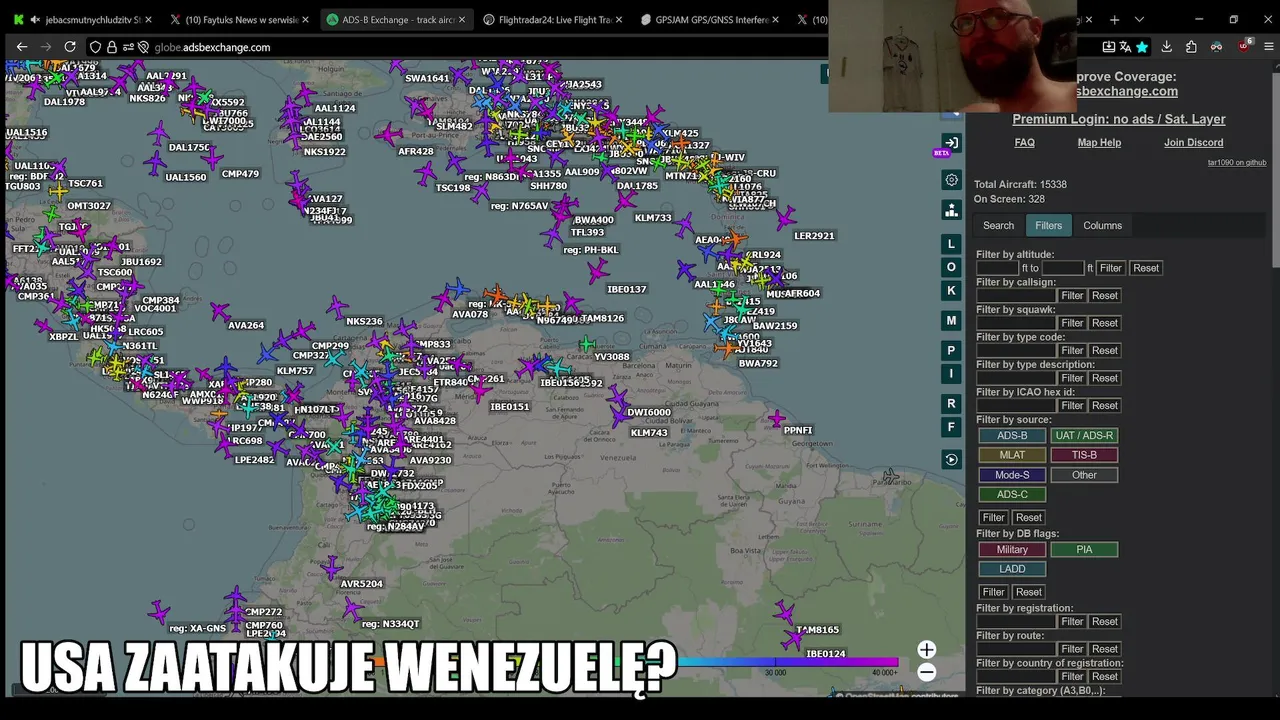1280x720 pixels.
Task: Click the callsign filter input field
Action: click(x=1016, y=296)
